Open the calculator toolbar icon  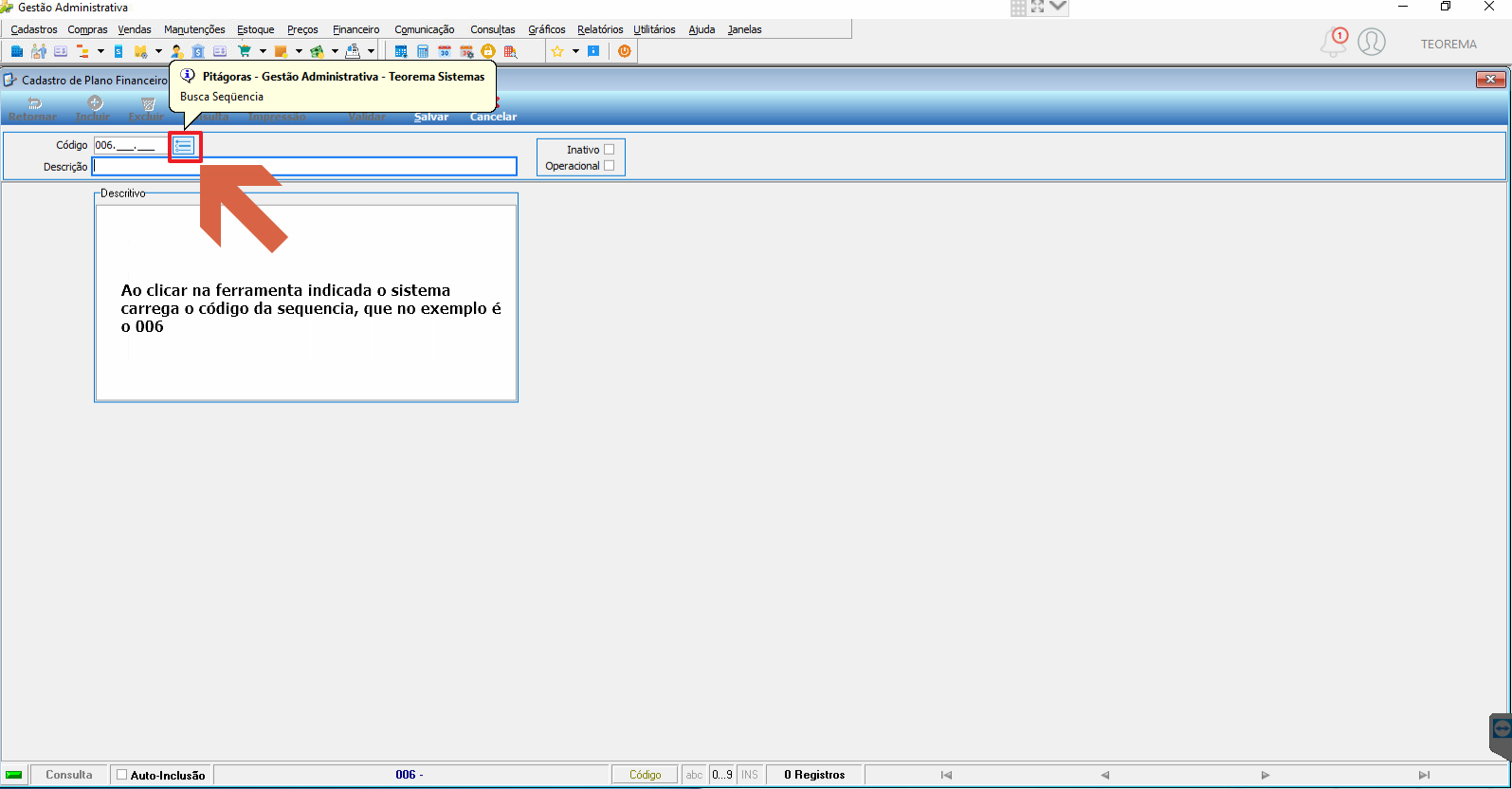(x=423, y=51)
